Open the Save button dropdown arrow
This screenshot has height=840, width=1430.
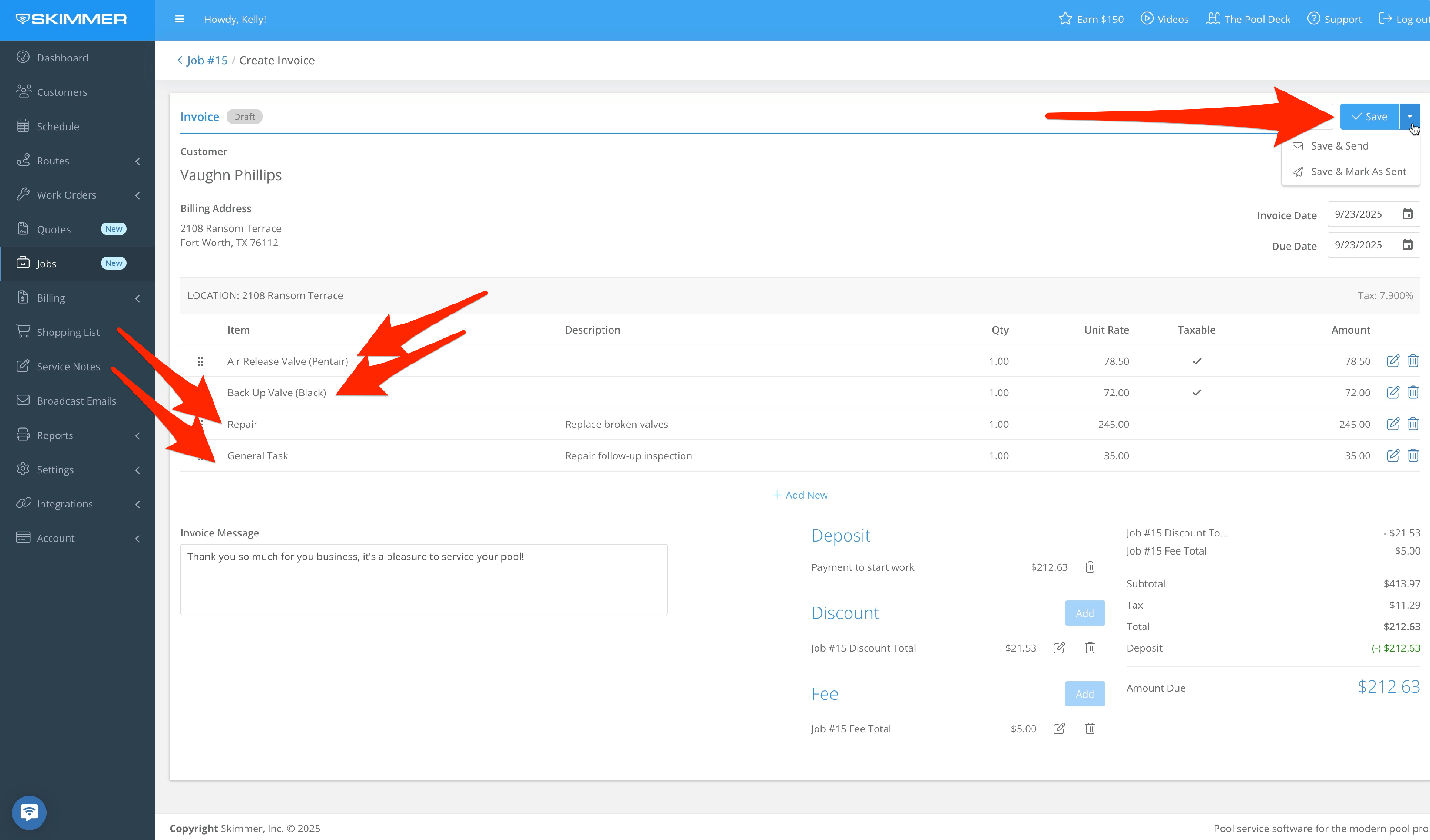[x=1410, y=117]
